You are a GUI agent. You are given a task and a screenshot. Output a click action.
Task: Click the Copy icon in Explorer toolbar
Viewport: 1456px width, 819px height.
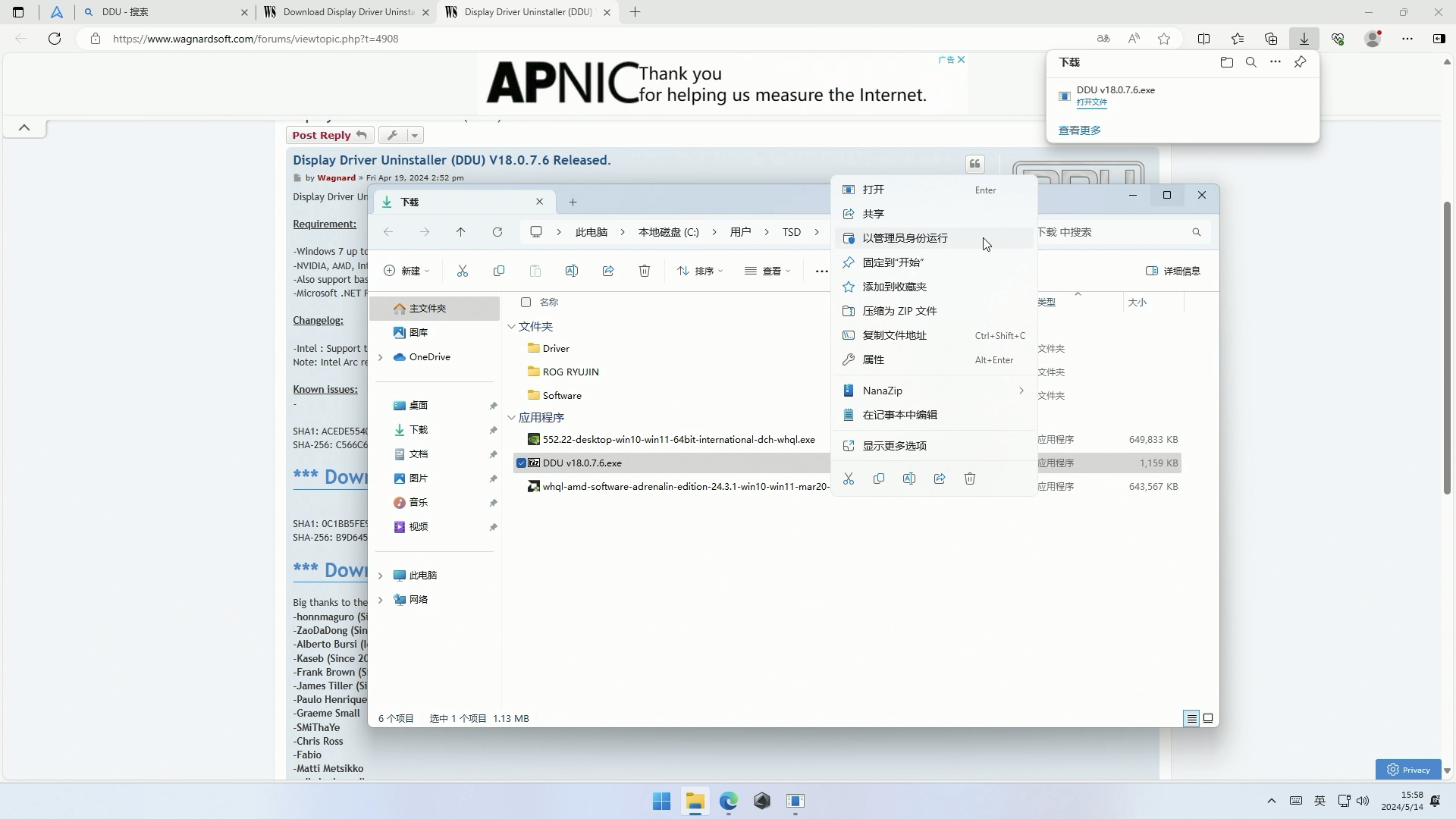pos(499,271)
